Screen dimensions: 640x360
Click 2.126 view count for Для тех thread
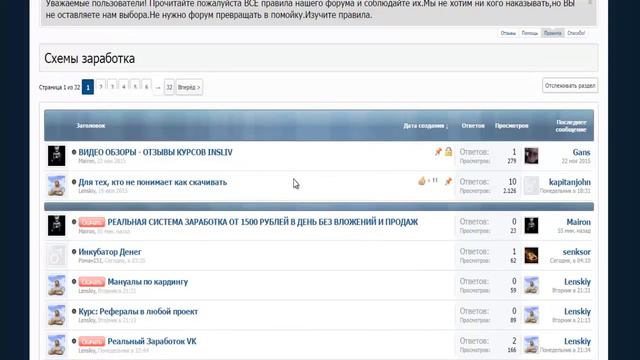pyautogui.click(x=509, y=191)
